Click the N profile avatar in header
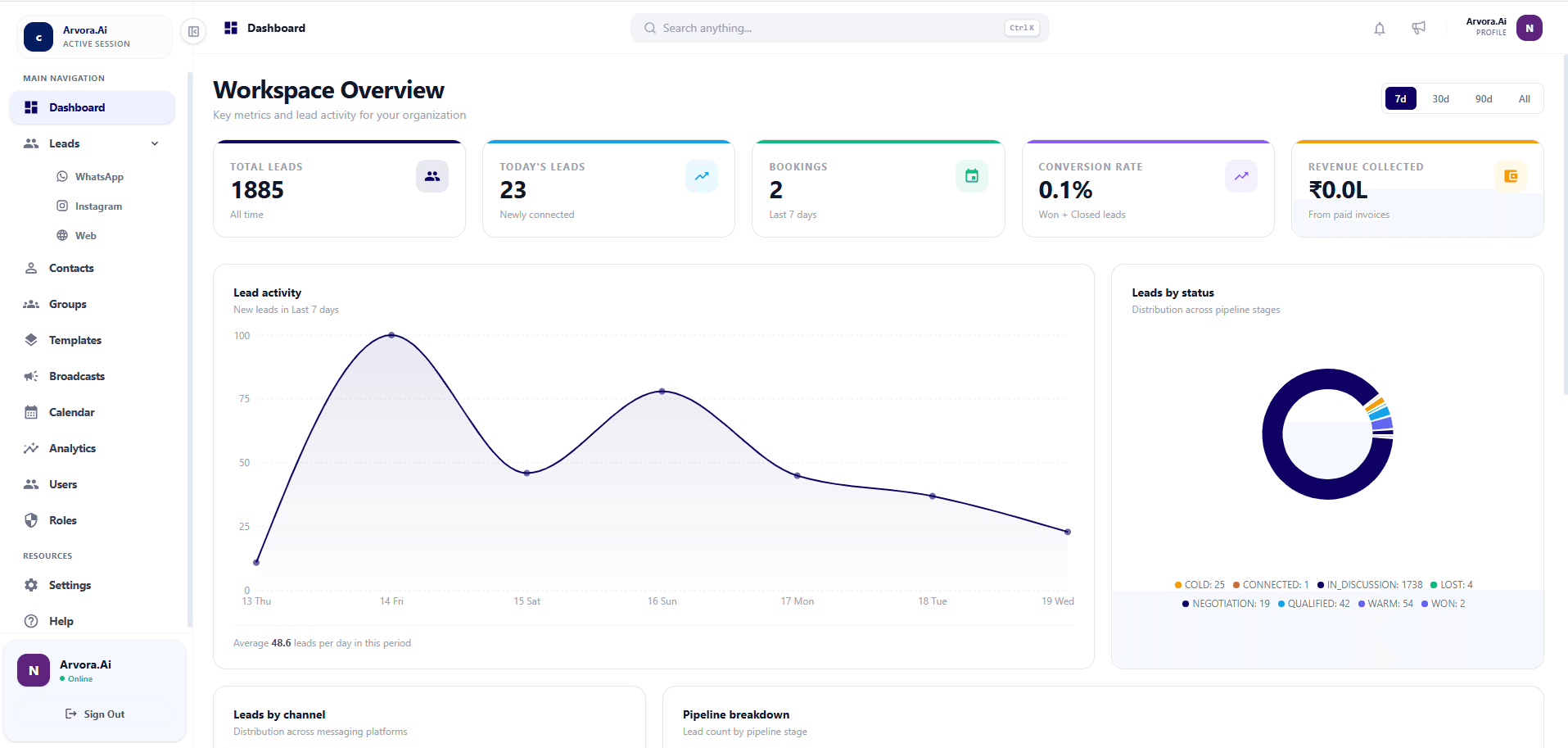Image resolution: width=1568 pixels, height=748 pixels. coord(1529,28)
